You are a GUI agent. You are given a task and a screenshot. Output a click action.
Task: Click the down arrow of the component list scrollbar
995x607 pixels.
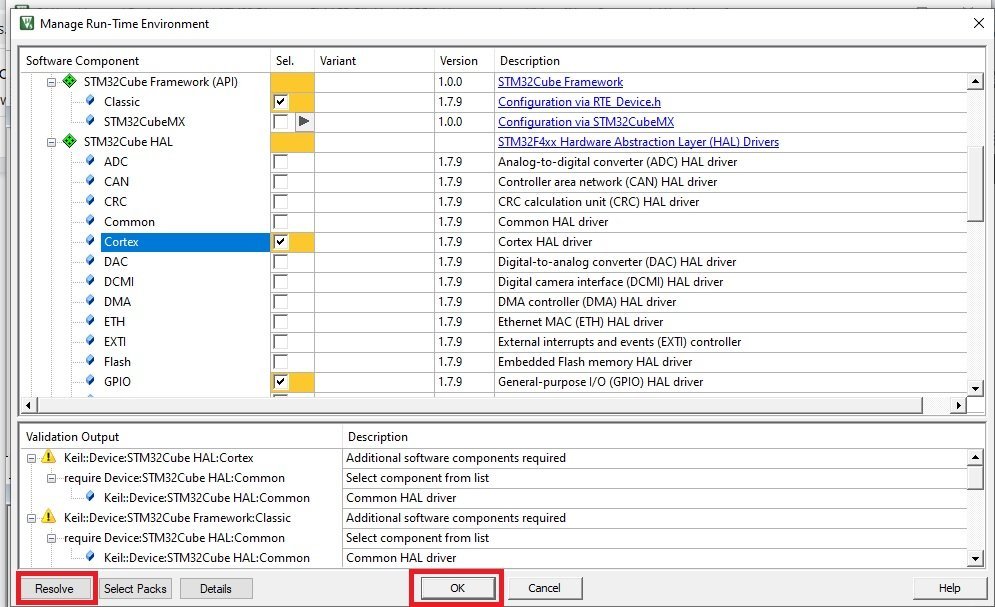[x=975, y=388]
